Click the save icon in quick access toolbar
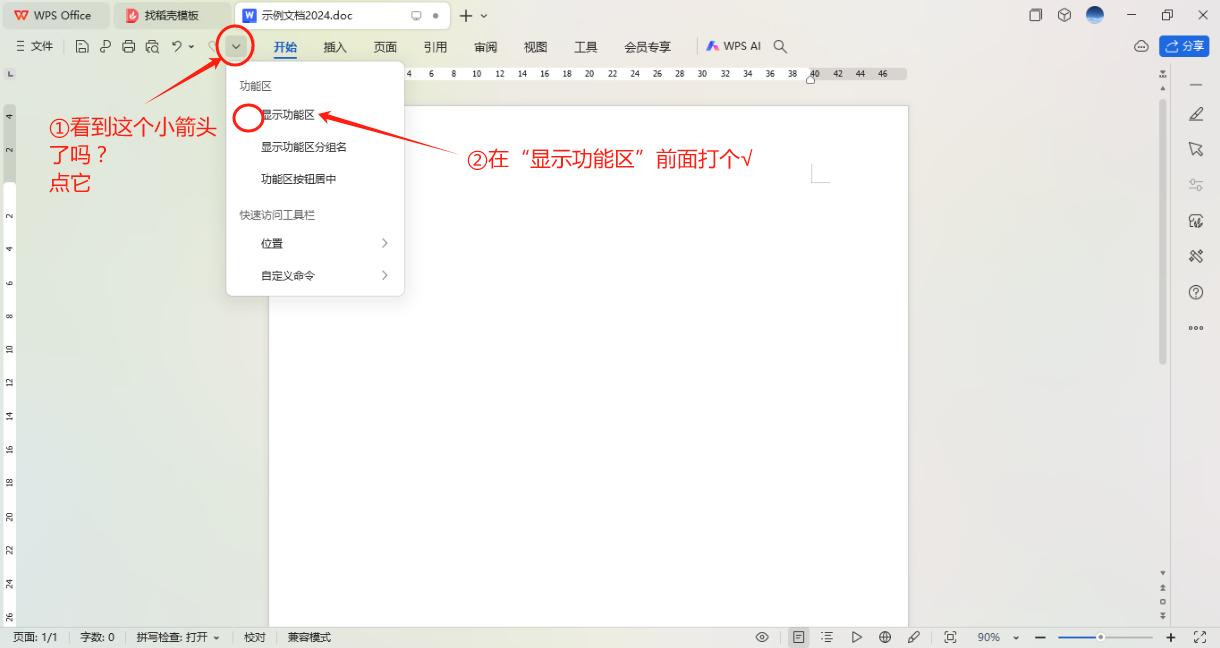Screen dimensions: 1220x648 [x=83, y=46]
